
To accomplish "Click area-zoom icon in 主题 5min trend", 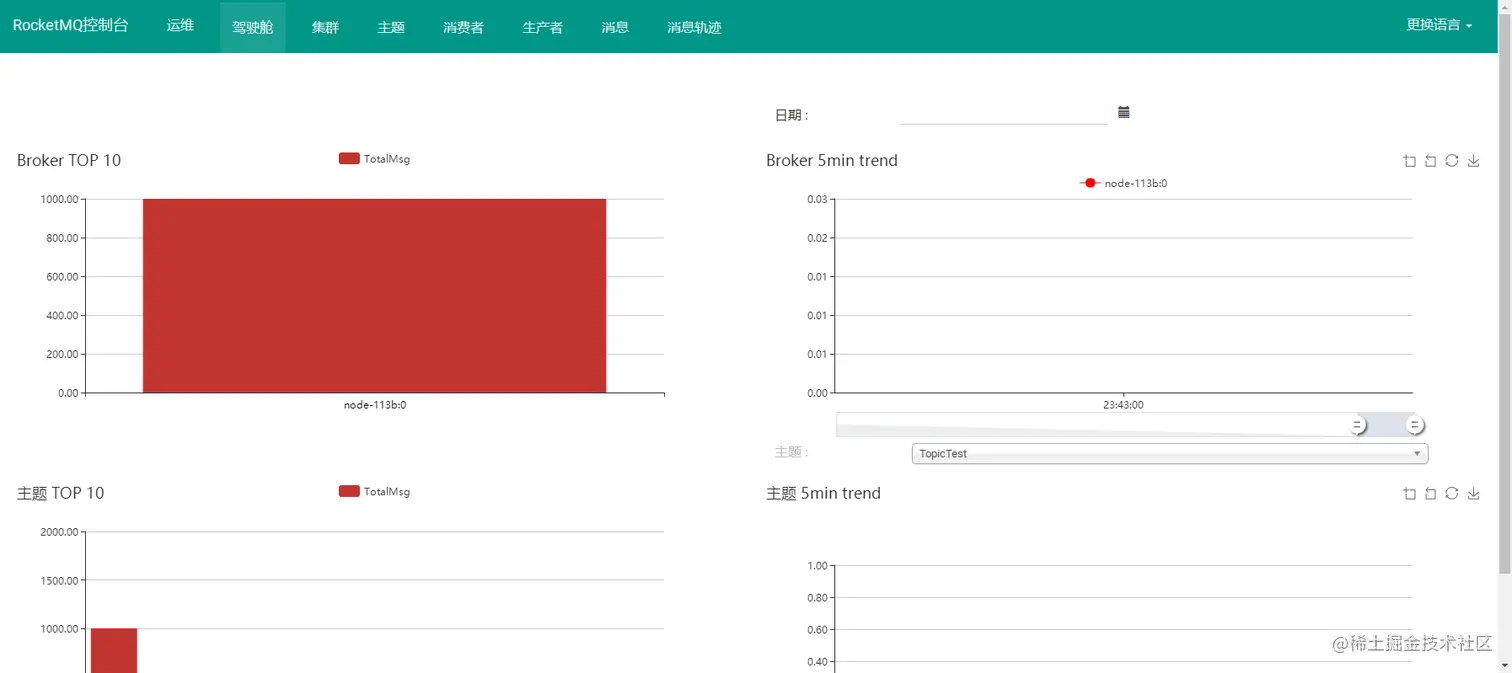I will [x=1410, y=494].
